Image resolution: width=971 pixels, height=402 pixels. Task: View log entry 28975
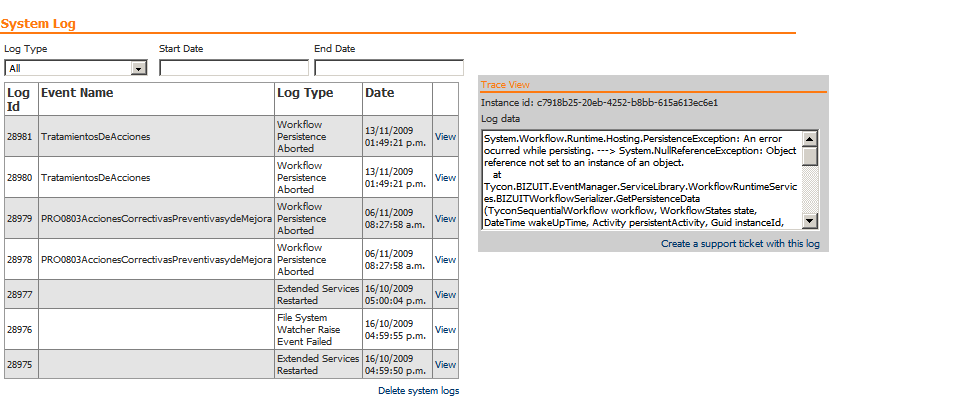pos(445,365)
